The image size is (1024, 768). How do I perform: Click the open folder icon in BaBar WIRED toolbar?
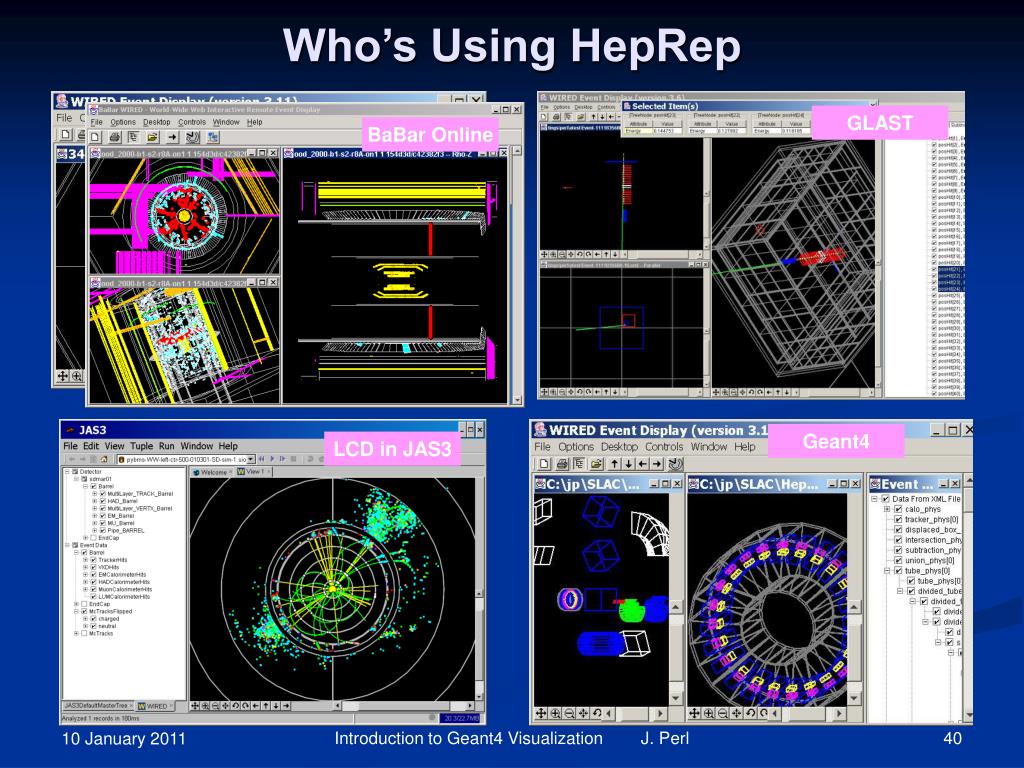(153, 137)
